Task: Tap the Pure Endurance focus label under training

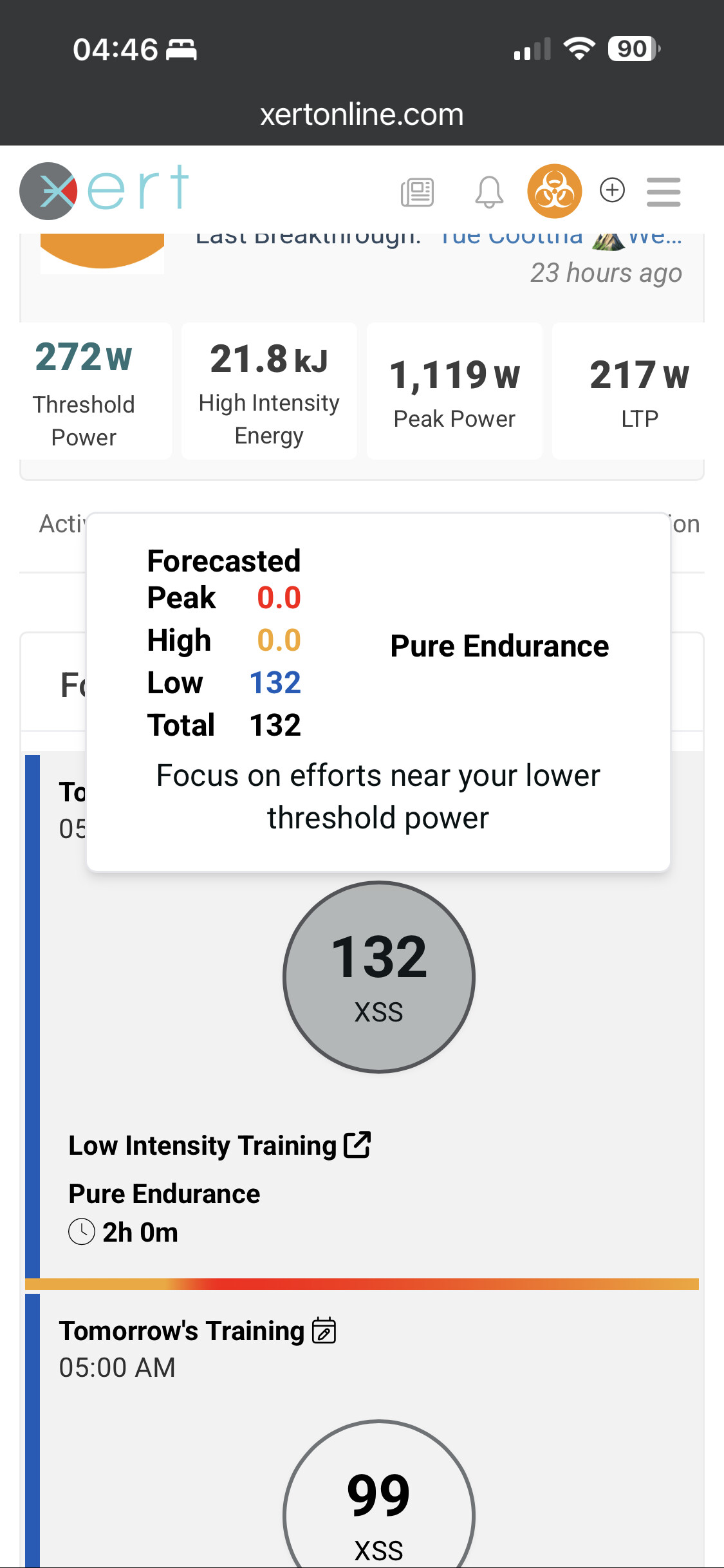Action: click(164, 1194)
